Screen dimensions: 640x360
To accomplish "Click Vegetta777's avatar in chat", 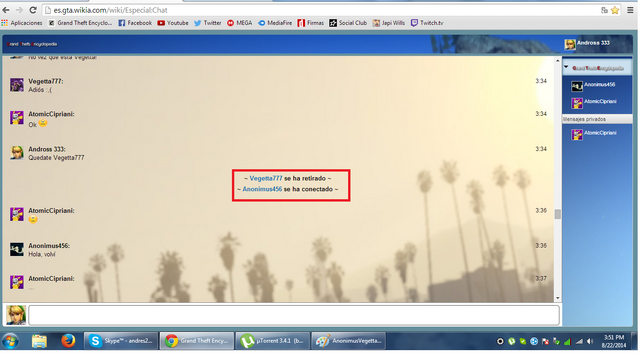I will [17, 84].
